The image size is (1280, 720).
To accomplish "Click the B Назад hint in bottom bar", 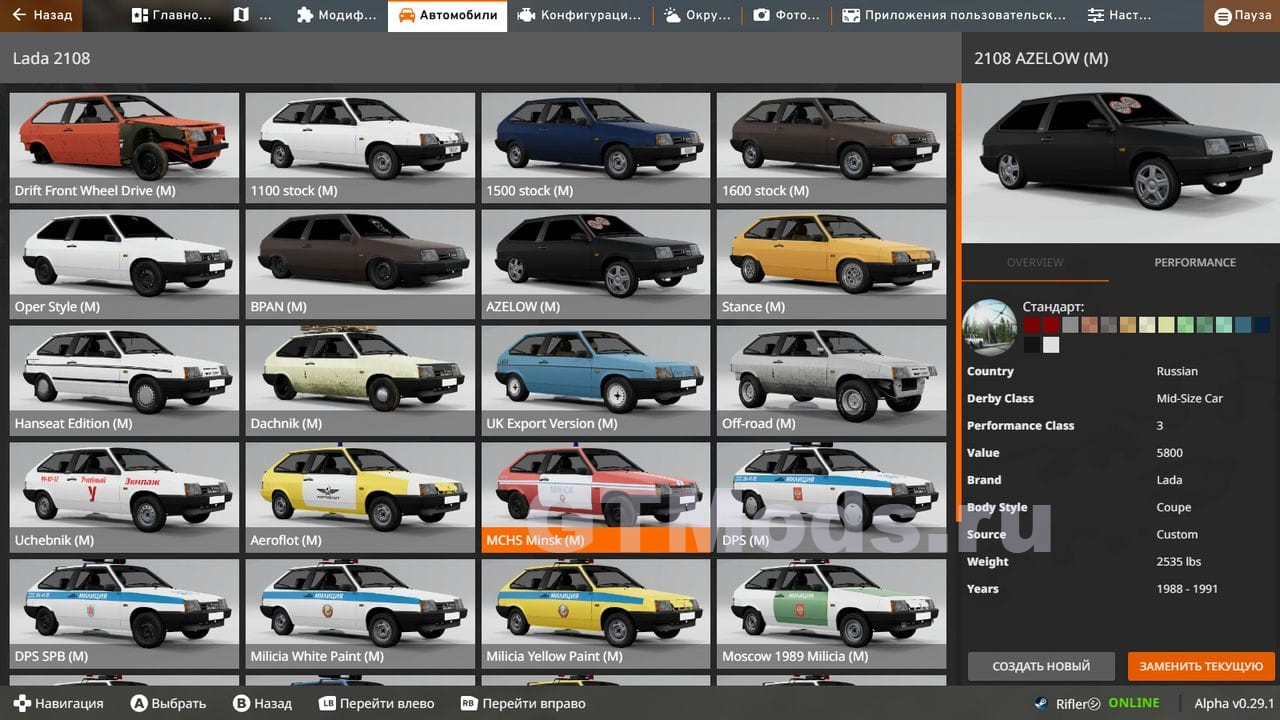I will pyautogui.click(x=262, y=703).
